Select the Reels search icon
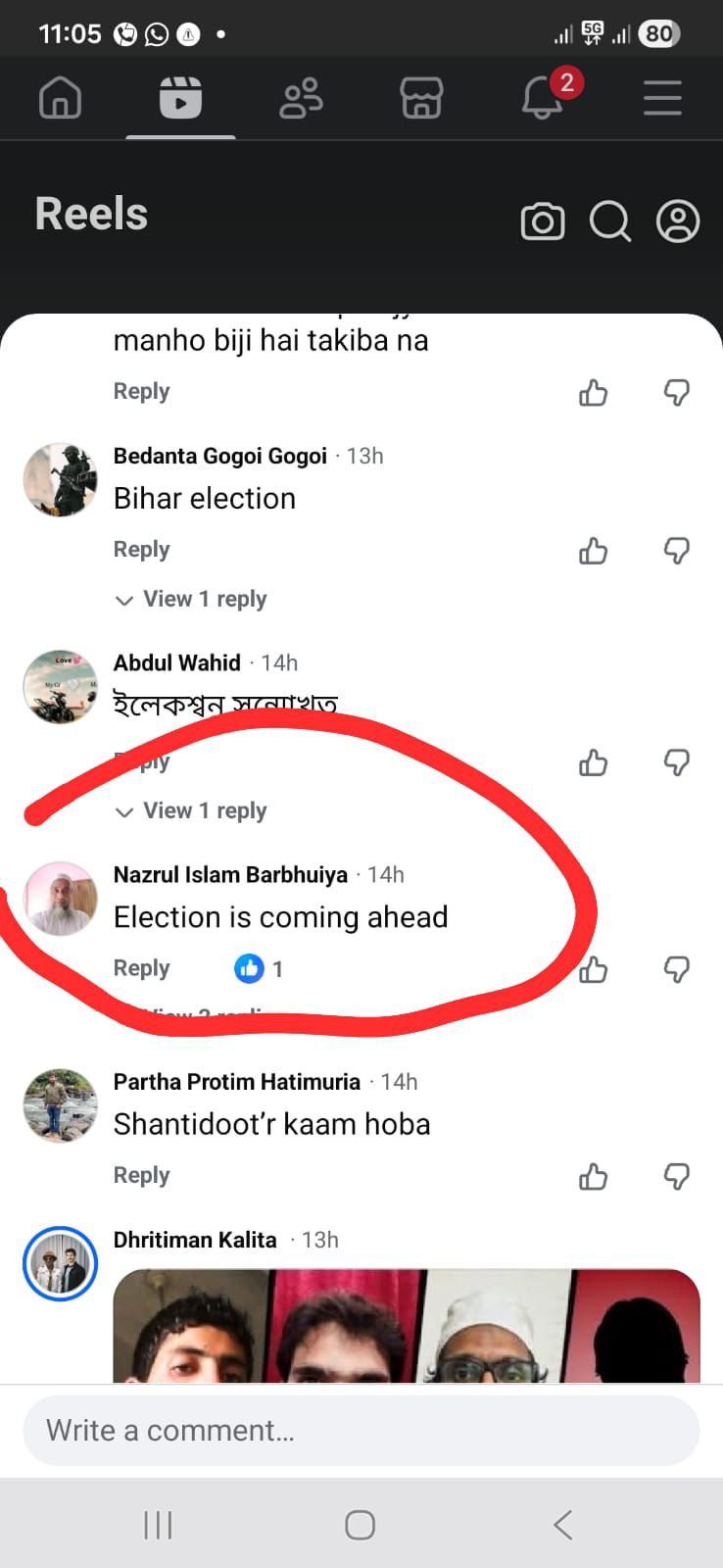The height and width of the screenshot is (1568, 723). [x=610, y=221]
